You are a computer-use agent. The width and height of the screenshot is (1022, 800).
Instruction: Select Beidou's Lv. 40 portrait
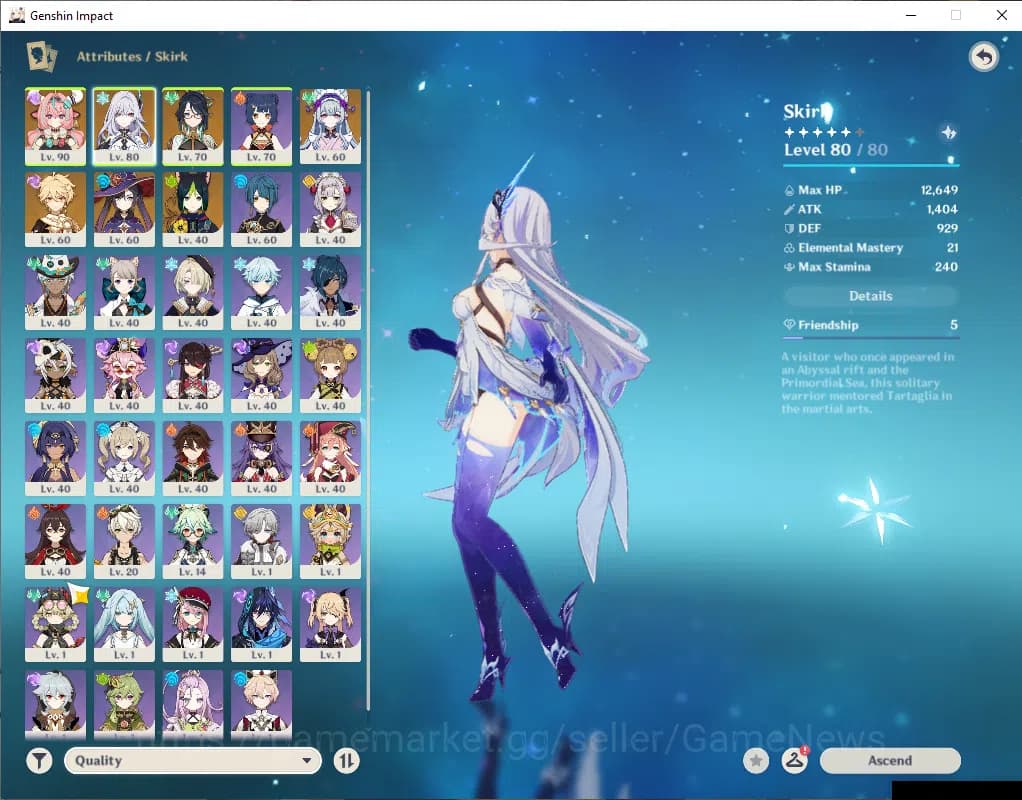pyautogui.click(x=193, y=375)
